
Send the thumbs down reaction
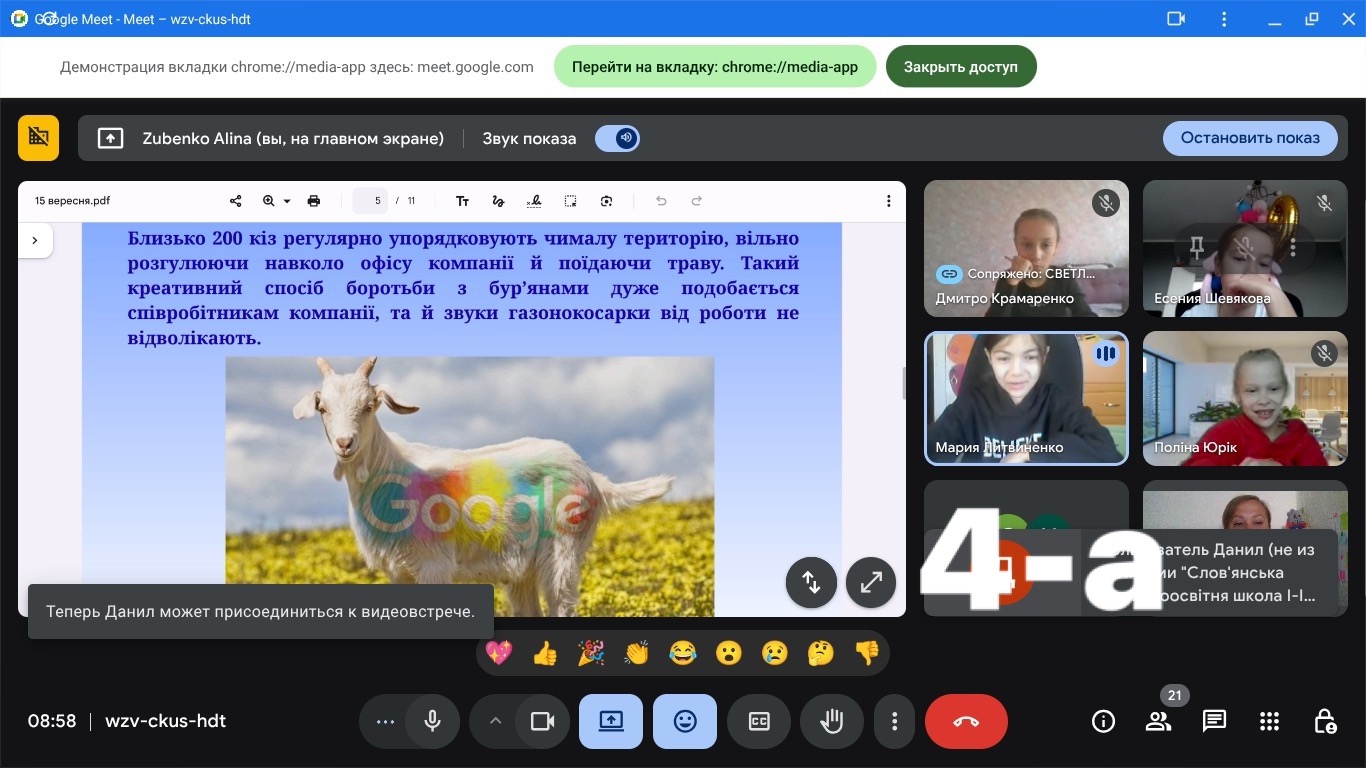point(867,653)
